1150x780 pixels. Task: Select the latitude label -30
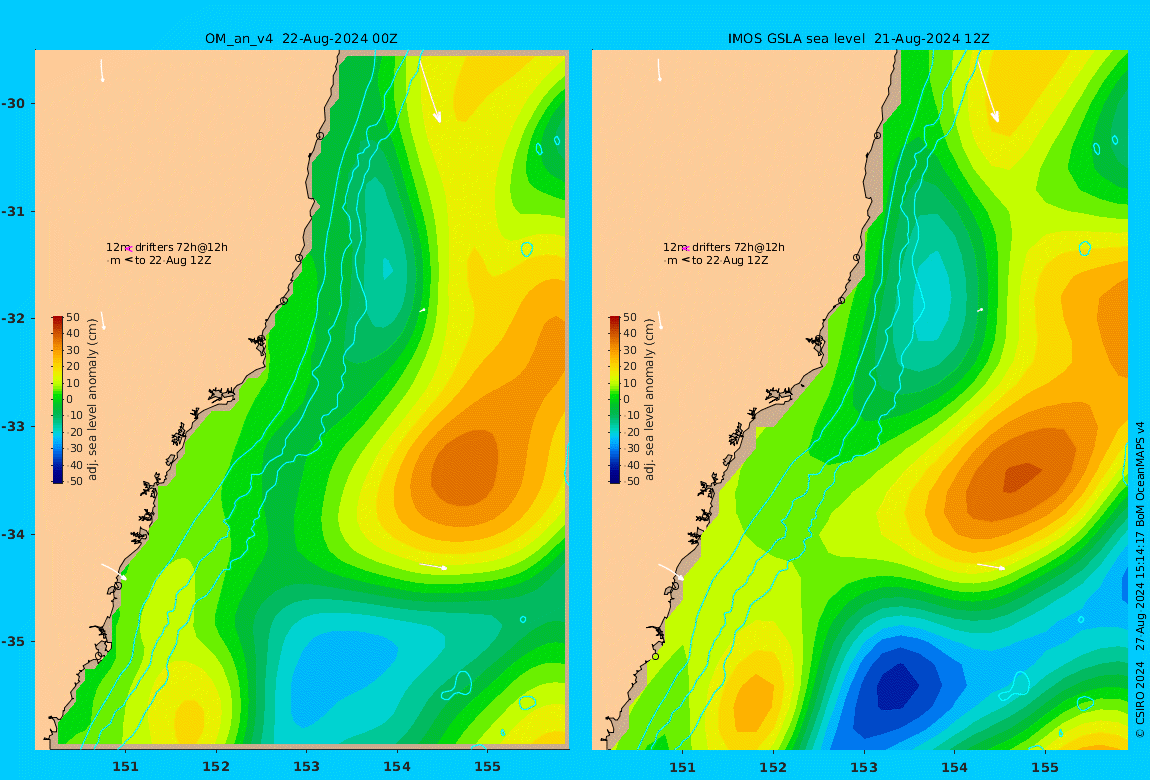tap(14, 103)
